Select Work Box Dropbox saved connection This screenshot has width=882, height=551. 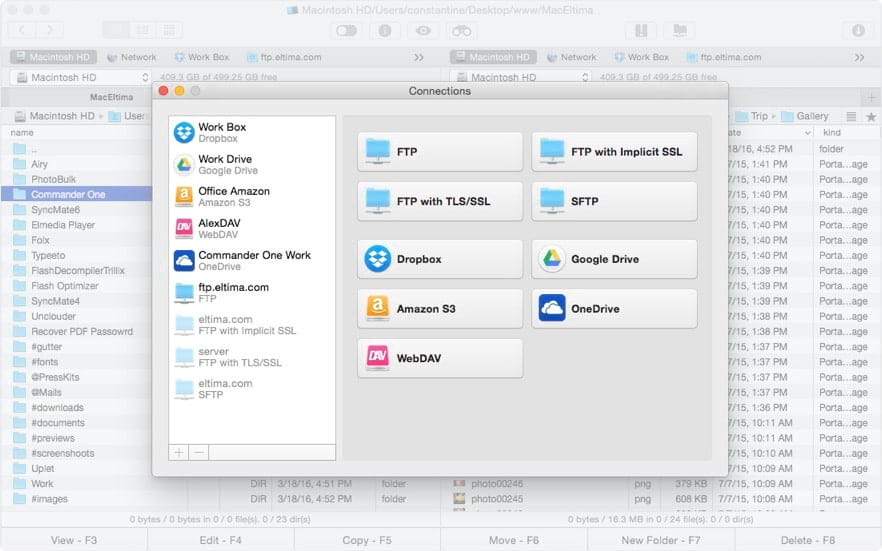[252, 133]
